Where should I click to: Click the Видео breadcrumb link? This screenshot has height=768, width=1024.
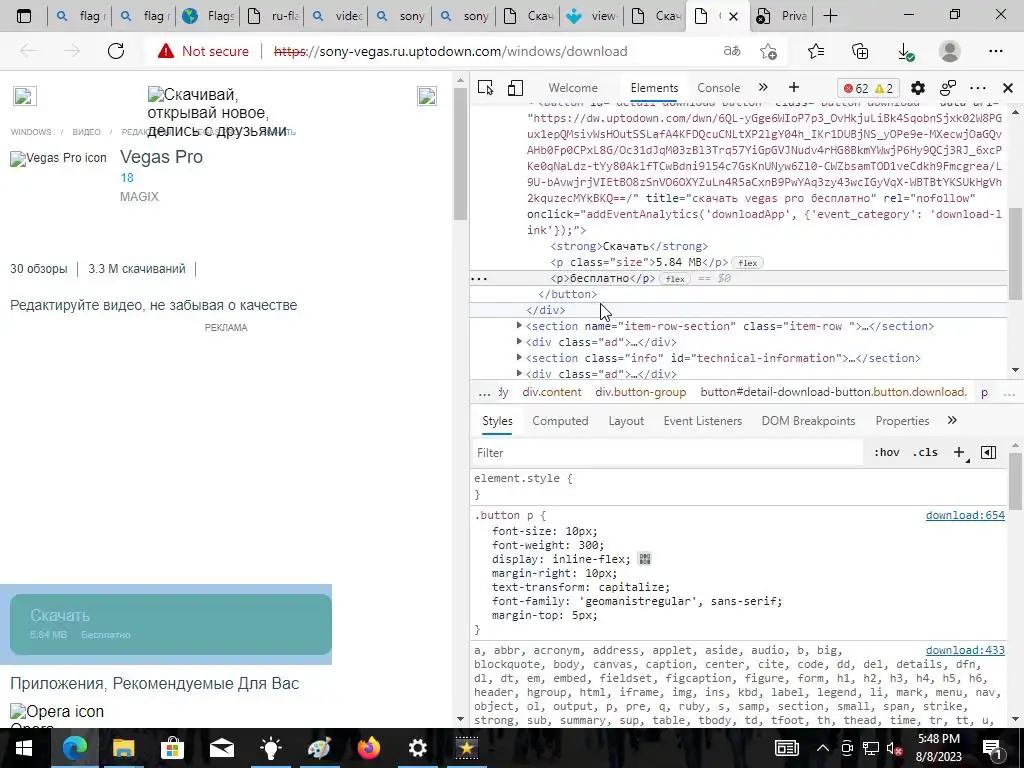86,132
